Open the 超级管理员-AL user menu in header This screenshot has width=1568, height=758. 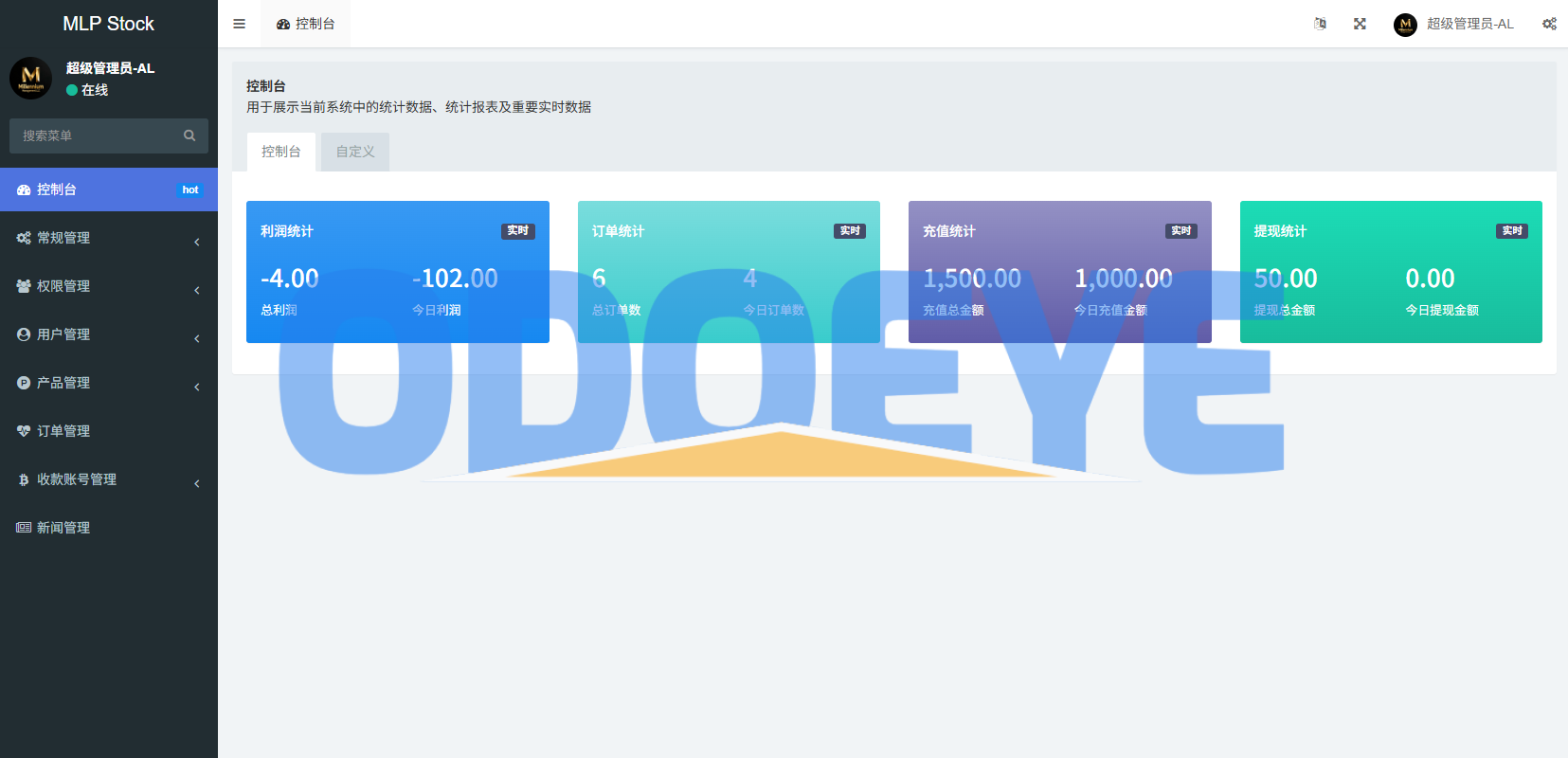(1454, 24)
